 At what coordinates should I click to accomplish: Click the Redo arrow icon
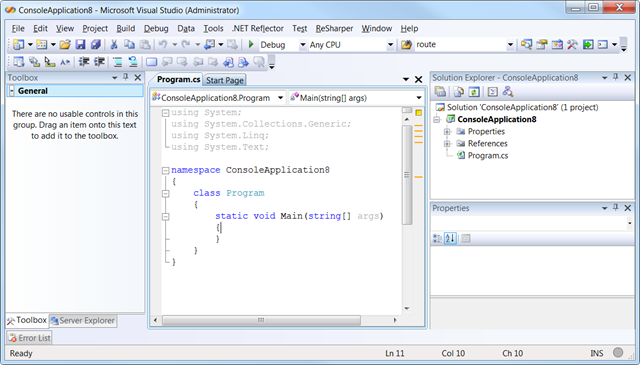tap(186, 44)
